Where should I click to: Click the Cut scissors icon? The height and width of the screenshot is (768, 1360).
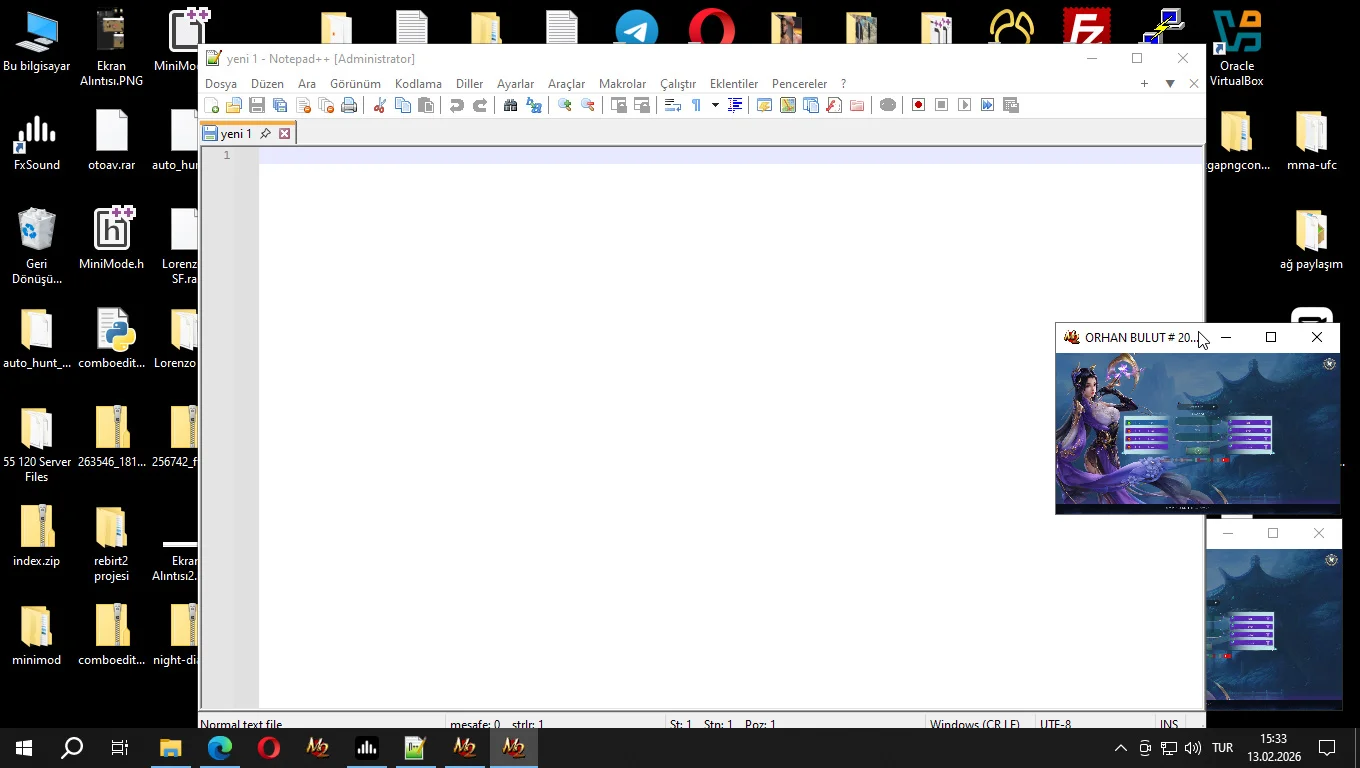point(380,106)
